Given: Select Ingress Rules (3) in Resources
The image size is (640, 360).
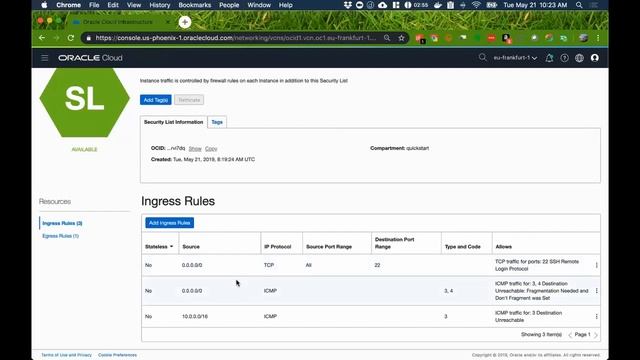Looking at the screenshot, I should coord(62,223).
